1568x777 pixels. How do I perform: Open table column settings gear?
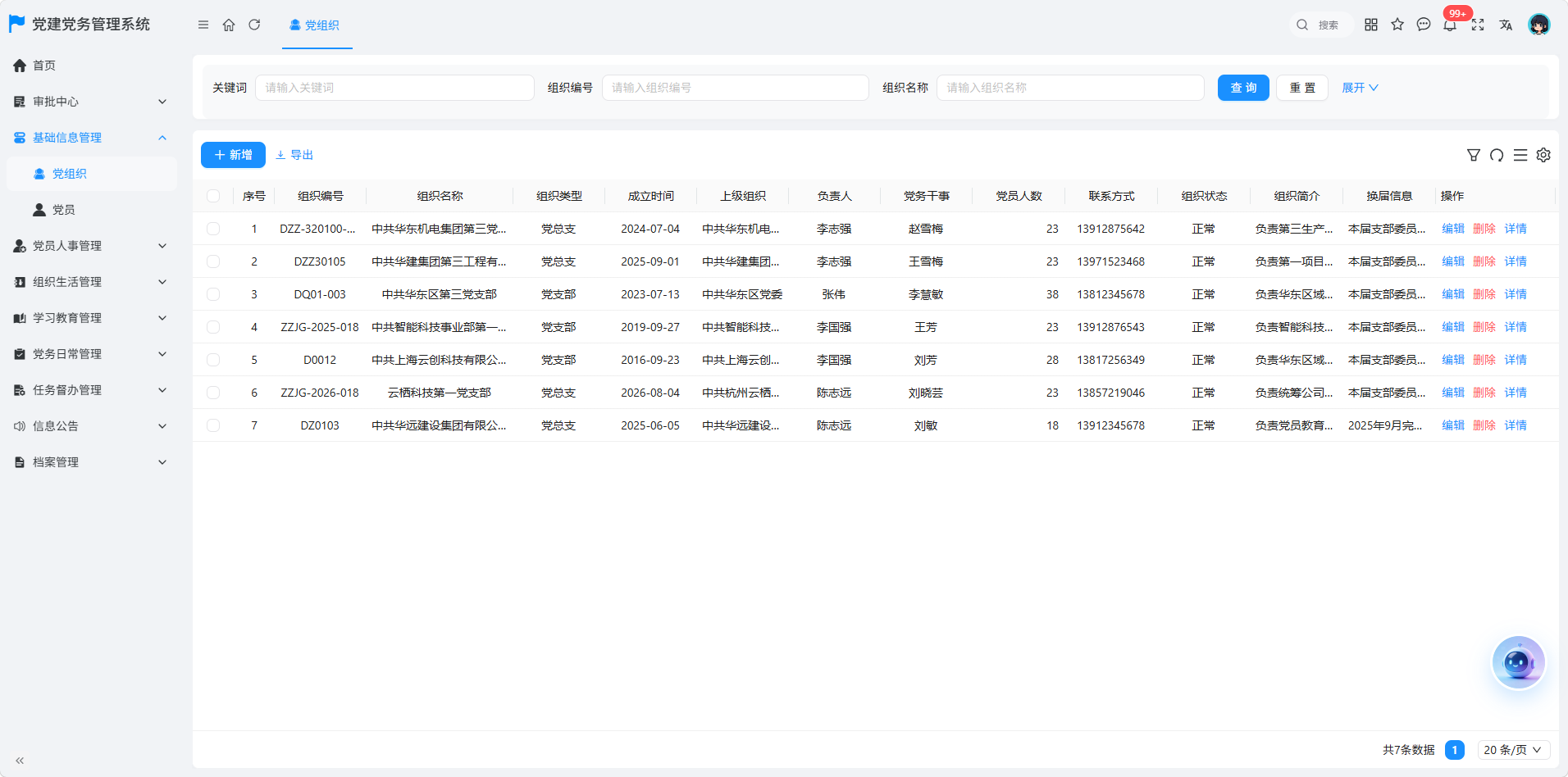pos(1543,155)
